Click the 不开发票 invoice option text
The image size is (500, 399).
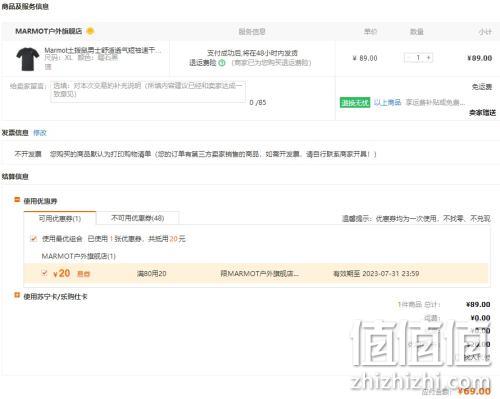(28, 154)
